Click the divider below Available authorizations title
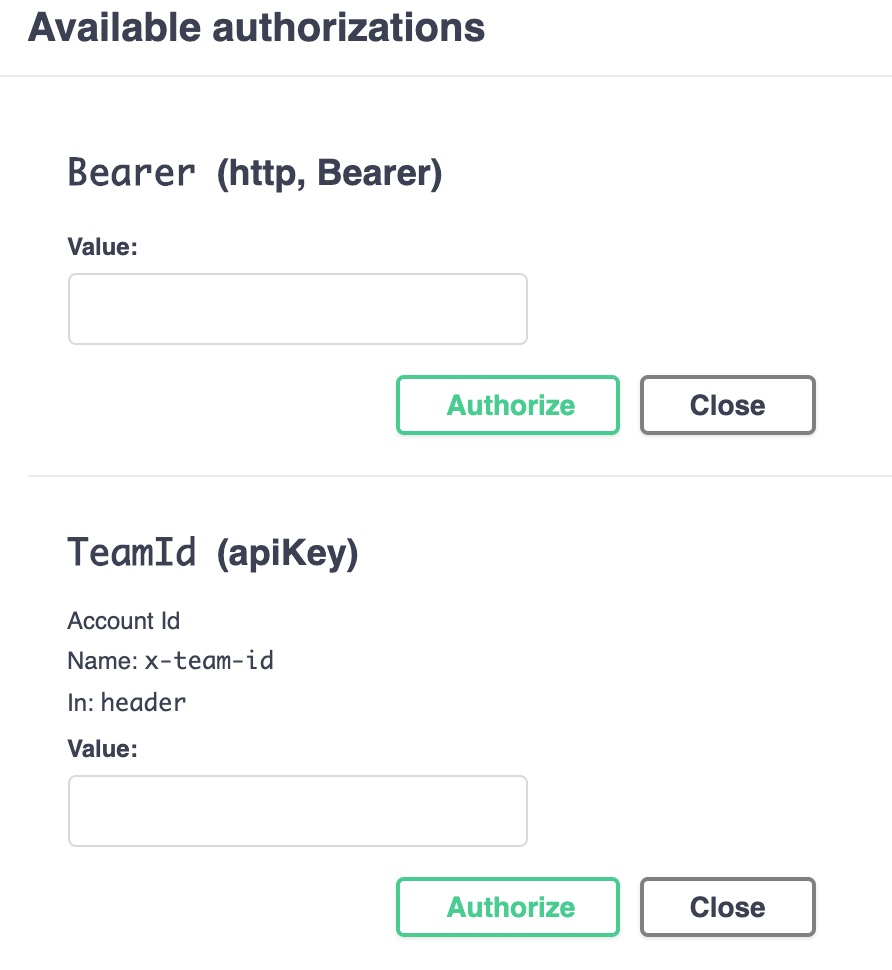The image size is (892, 970). [446, 76]
